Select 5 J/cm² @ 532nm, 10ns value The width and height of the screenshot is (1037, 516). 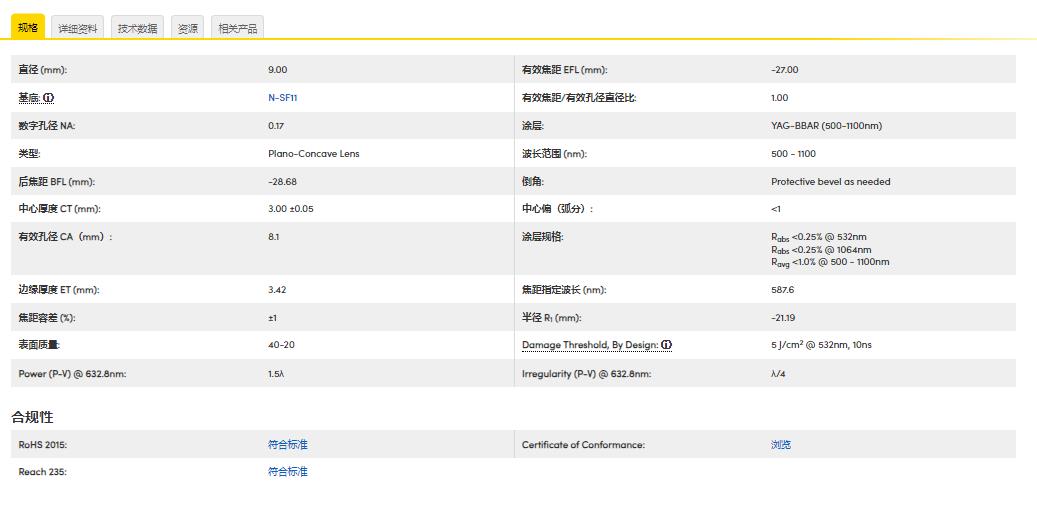[x=821, y=345]
